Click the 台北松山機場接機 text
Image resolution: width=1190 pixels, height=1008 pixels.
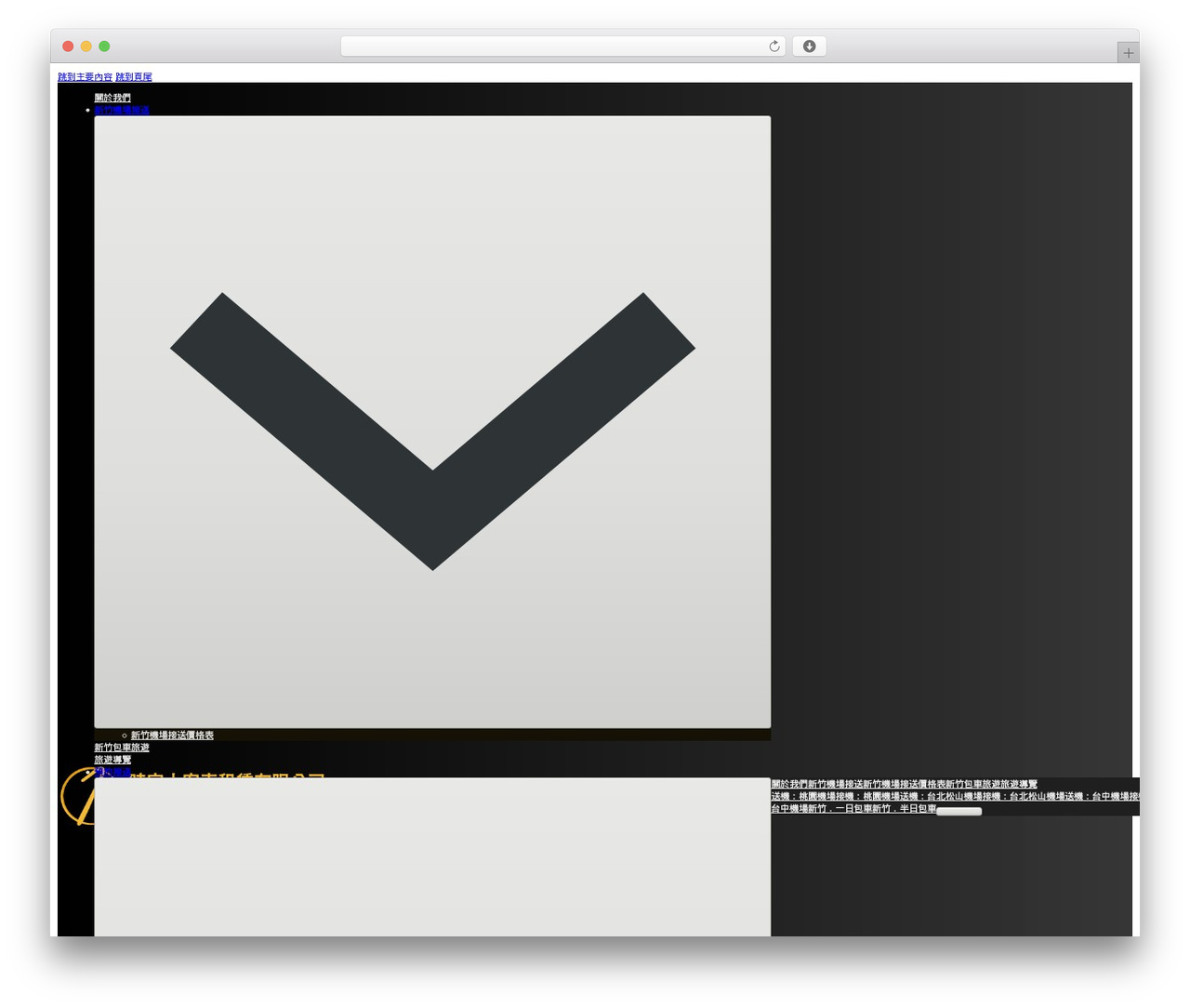(x=963, y=797)
